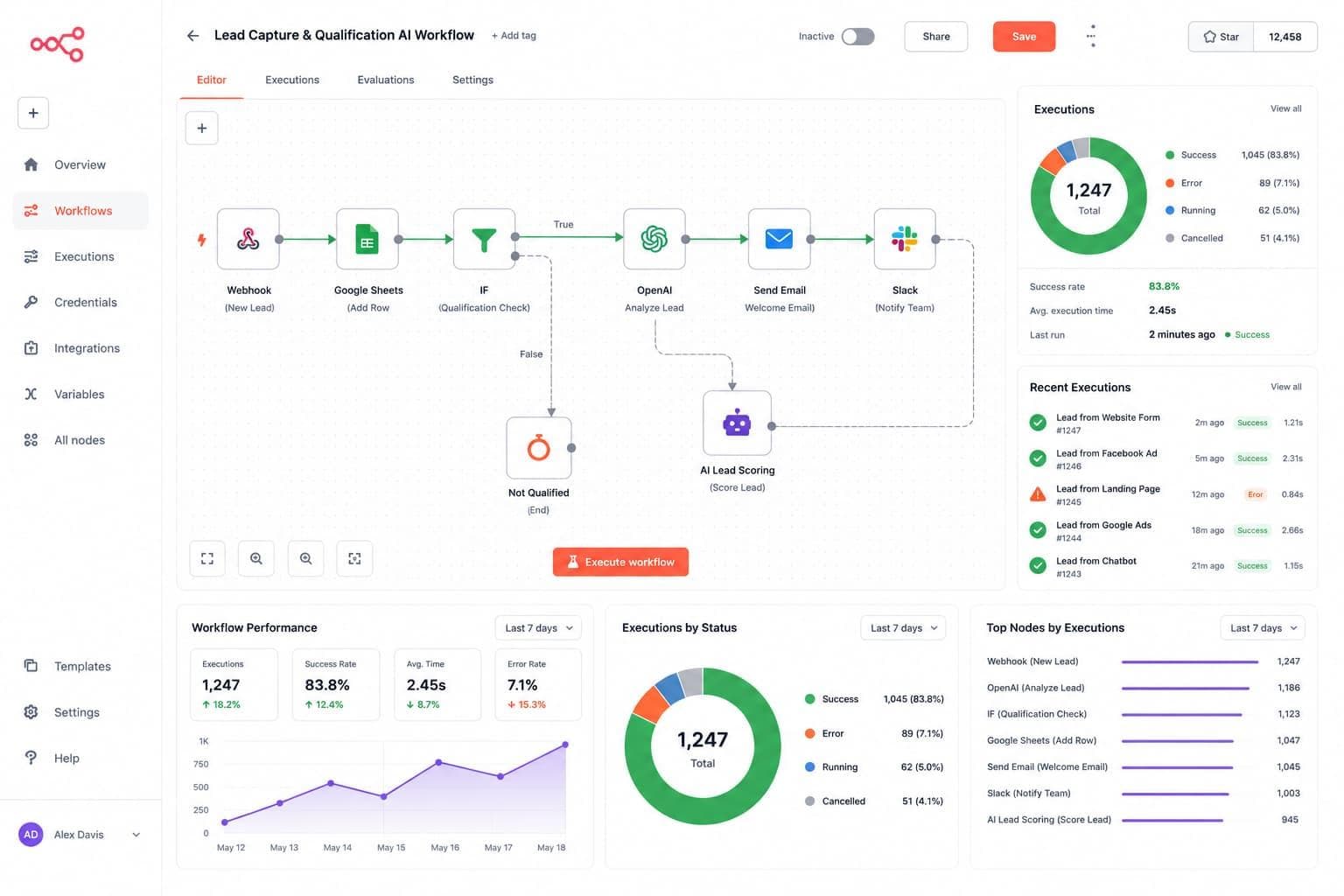Click the error warning icon for #1245
This screenshot has height=896, width=1344.
[x=1038, y=494]
